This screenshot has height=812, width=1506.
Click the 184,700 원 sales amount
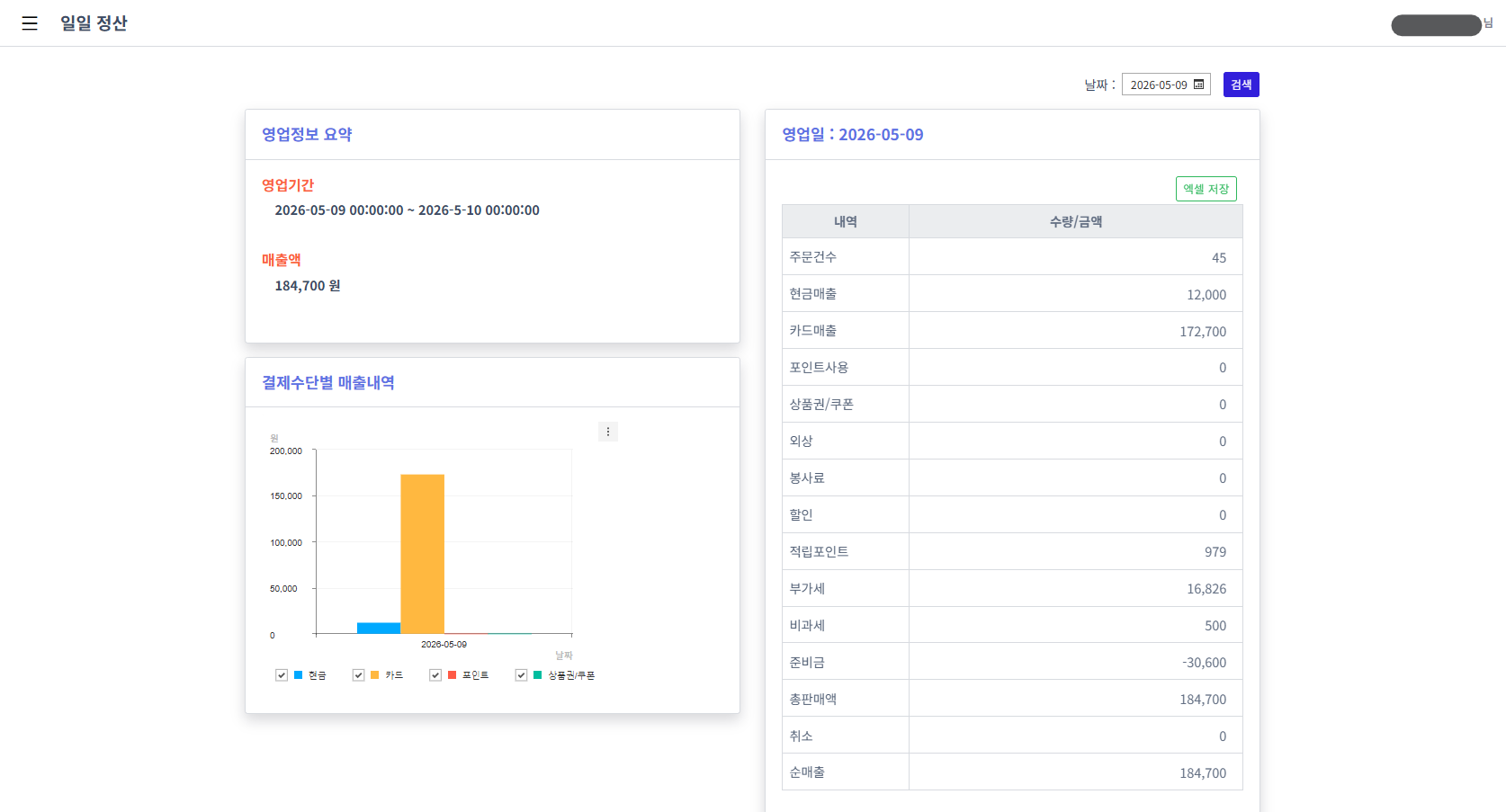308,286
